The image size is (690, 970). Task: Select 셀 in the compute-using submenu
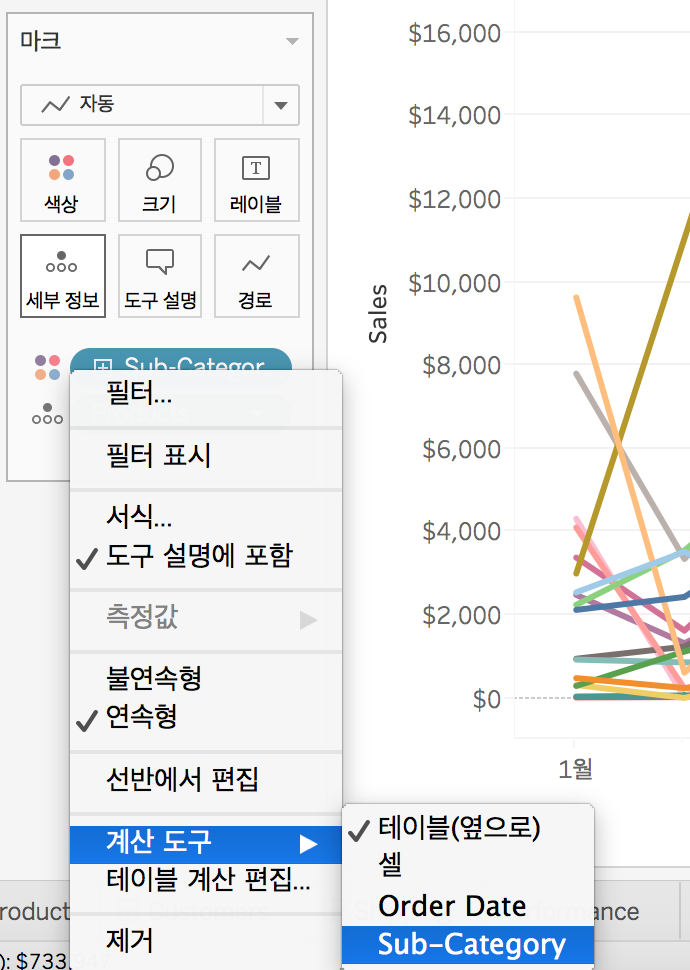(x=468, y=865)
